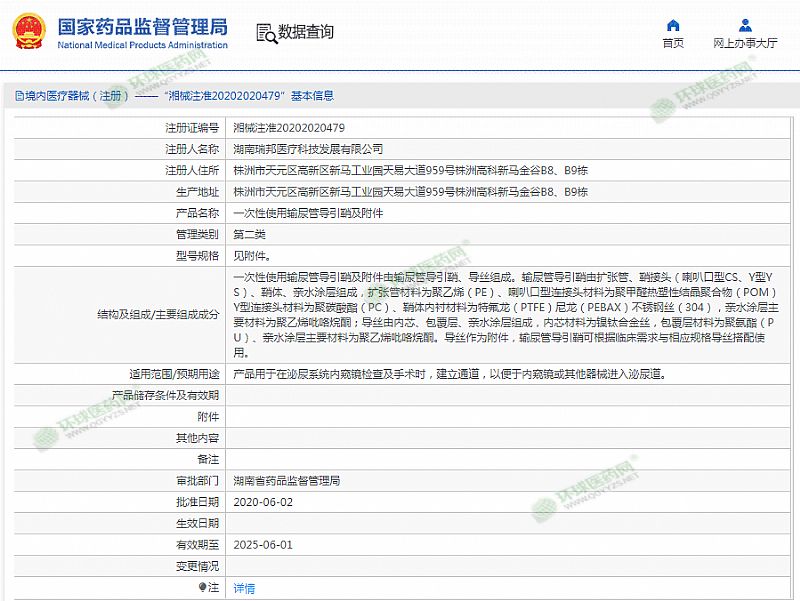Click the registrant name 湖南瑞邦医疗科技发展有限公司
Image resolution: width=800 pixels, height=601 pixels.
pos(308,149)
